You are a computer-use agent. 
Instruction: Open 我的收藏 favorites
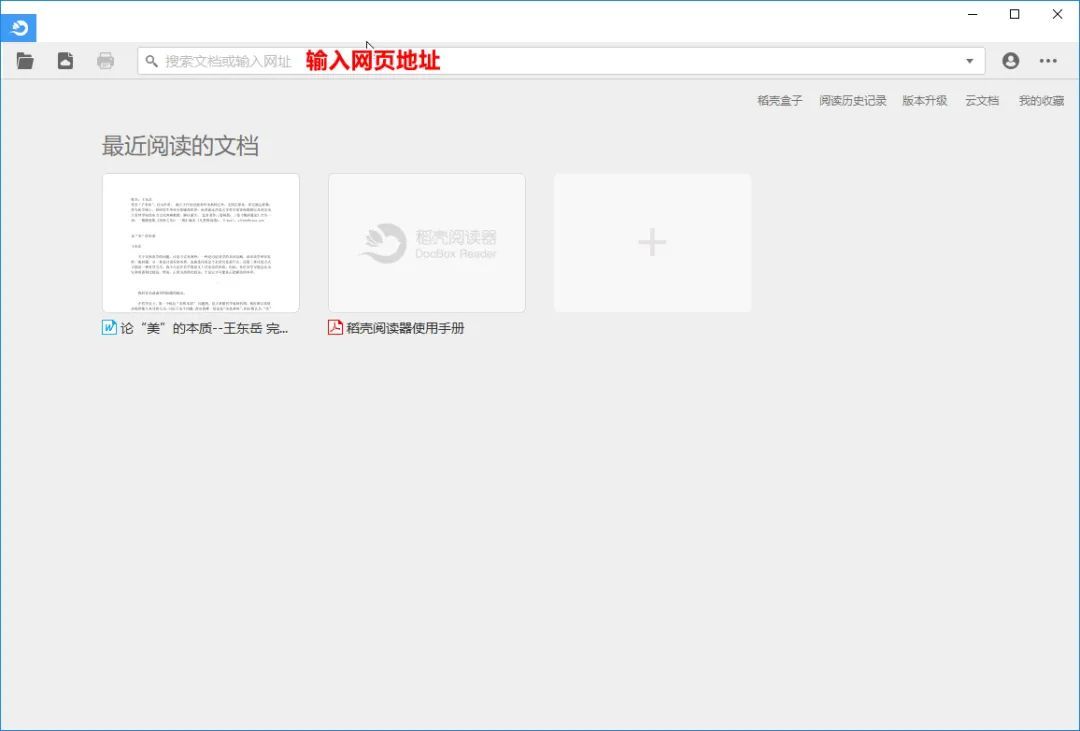(x=1042, y=100)
